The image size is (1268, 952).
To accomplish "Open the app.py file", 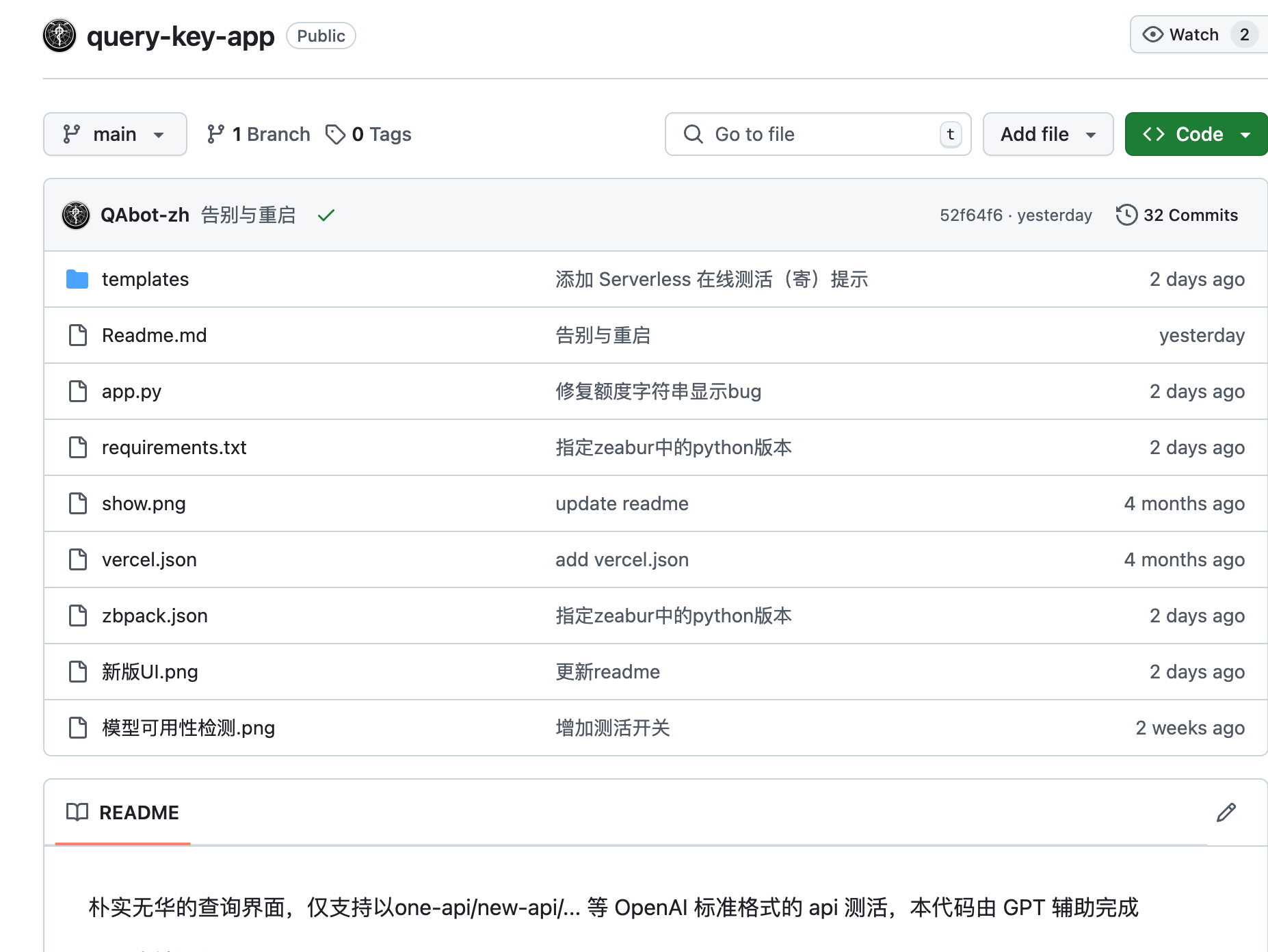I will click(131, 391).
